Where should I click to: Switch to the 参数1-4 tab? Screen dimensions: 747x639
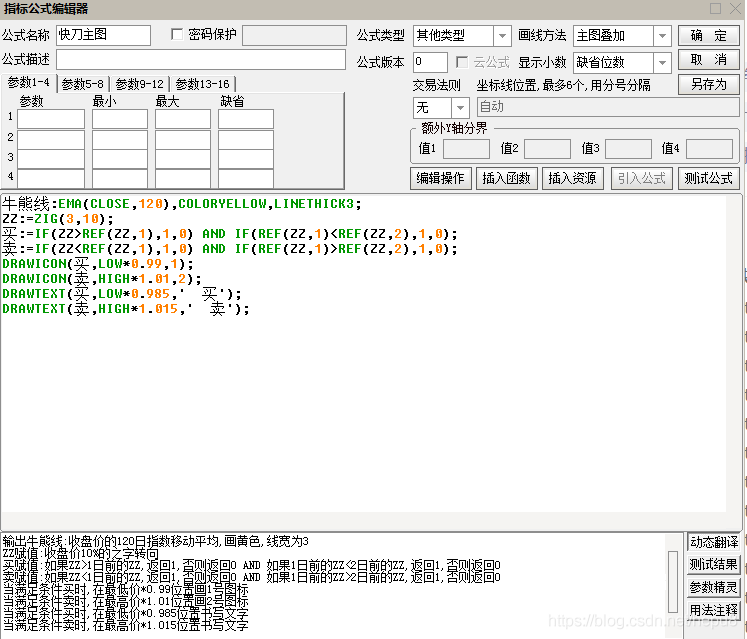click(x=29, y=82)
